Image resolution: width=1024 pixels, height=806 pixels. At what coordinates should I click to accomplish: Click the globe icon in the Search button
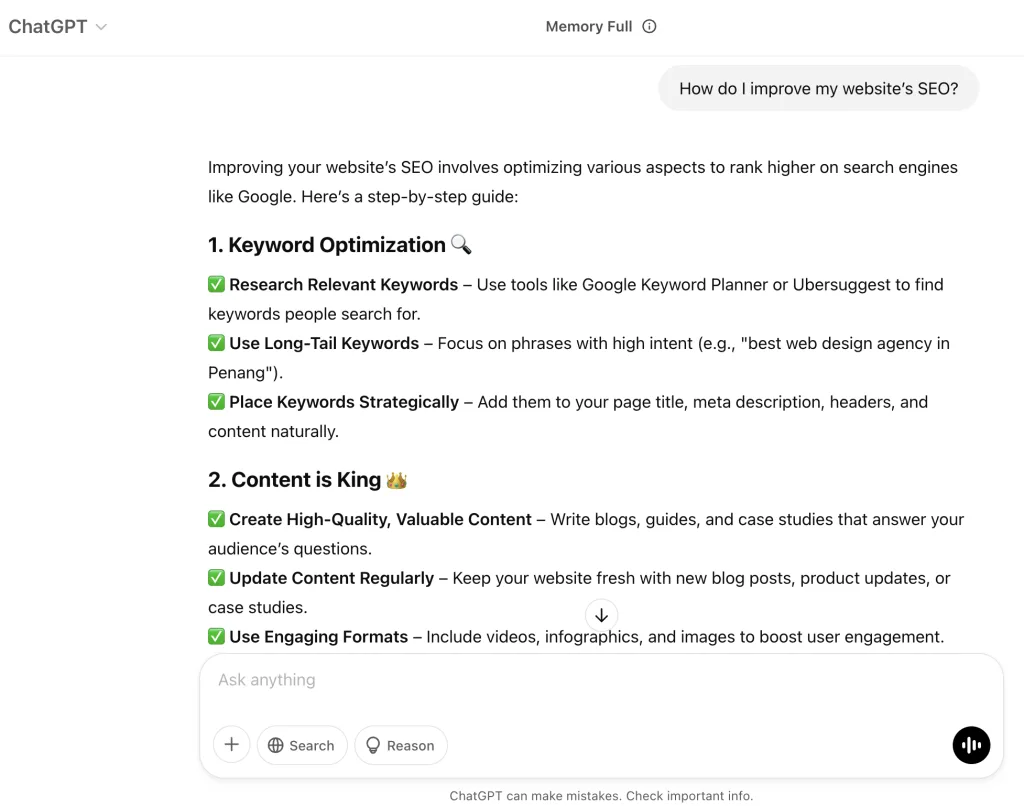pyautogui.click(x=276, y=745)
